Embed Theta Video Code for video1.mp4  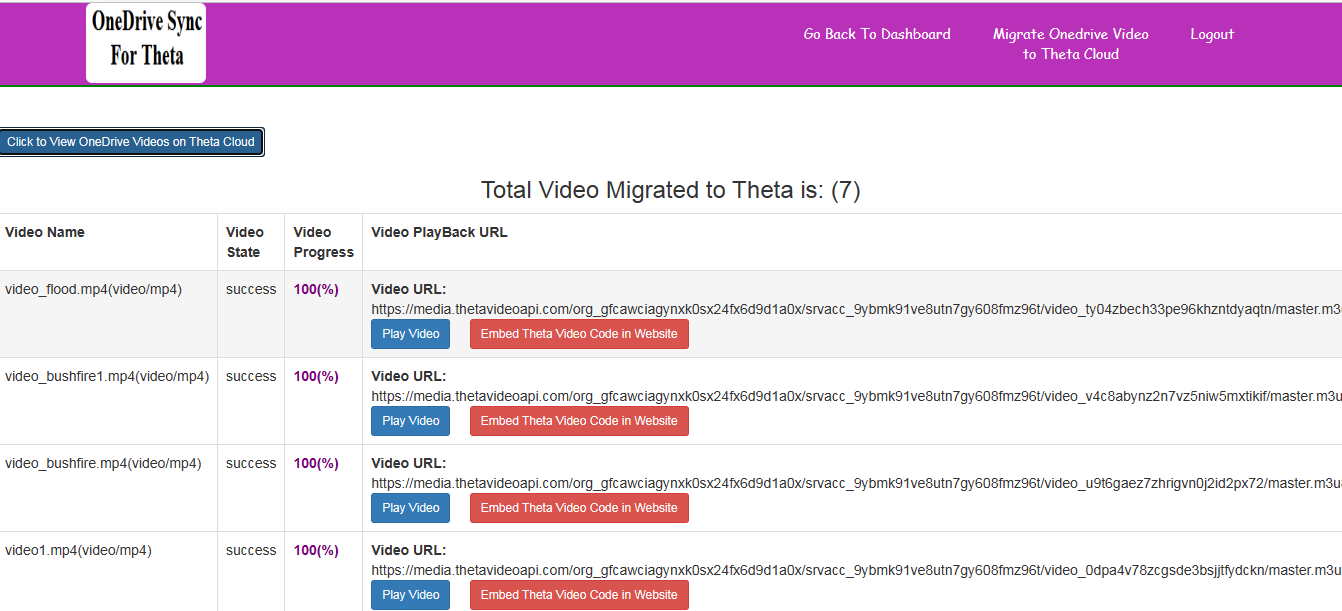pos(579,595)
